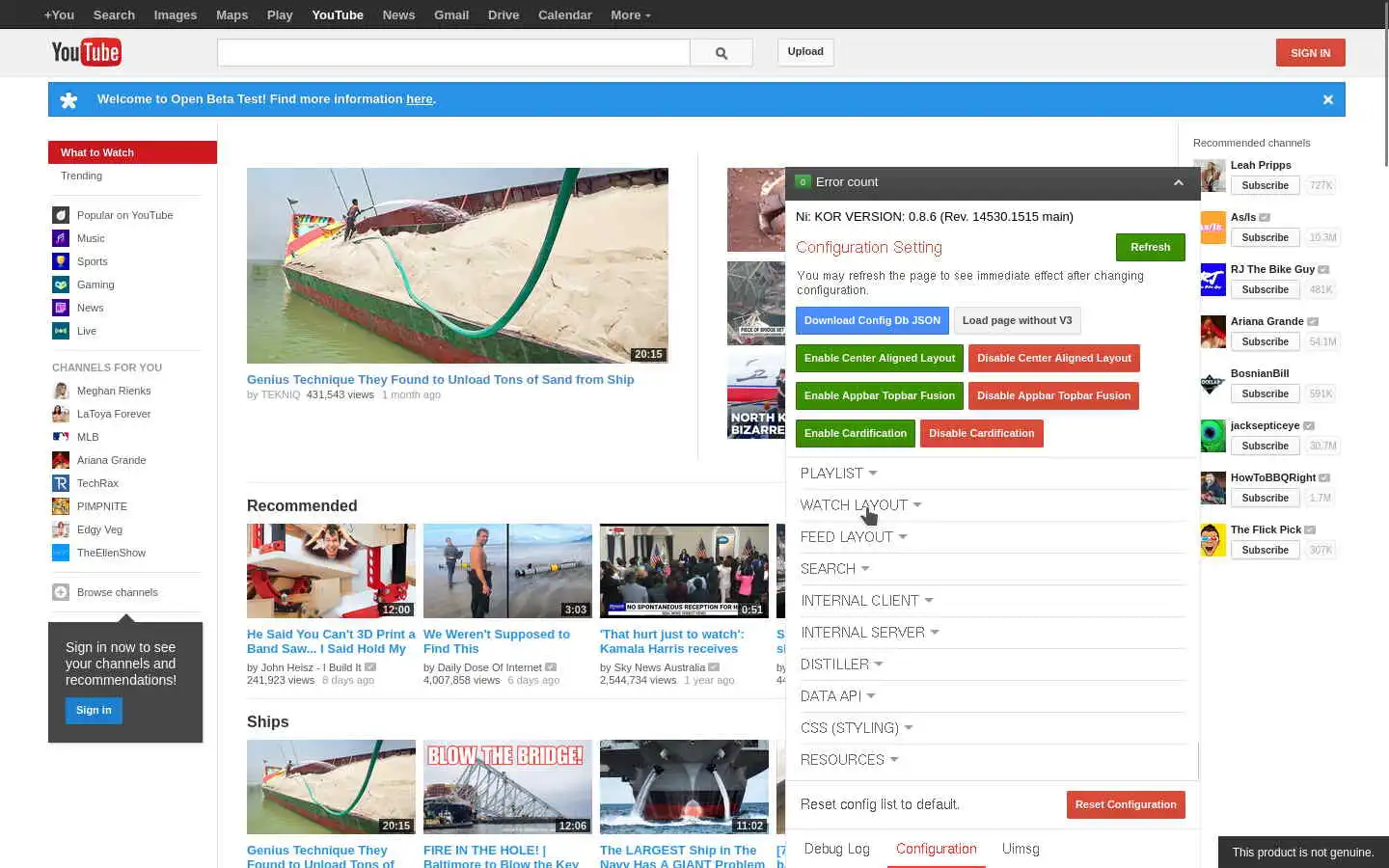The width and height of the screenshot is (1389, 868).
Task: Switch to the Uimsg tab
Action: coord(1021,849)
